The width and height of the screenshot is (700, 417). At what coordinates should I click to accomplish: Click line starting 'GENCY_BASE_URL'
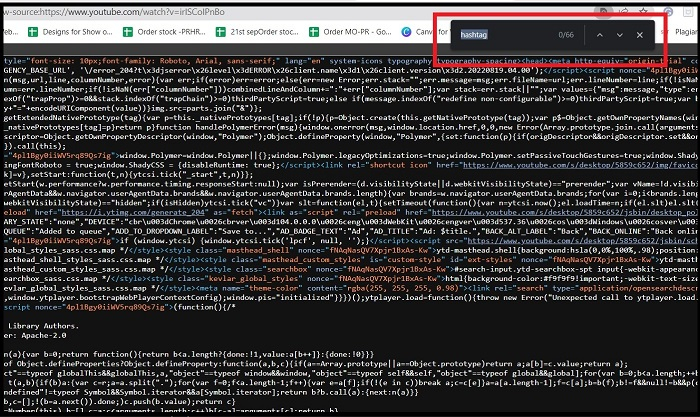[350, 71]
